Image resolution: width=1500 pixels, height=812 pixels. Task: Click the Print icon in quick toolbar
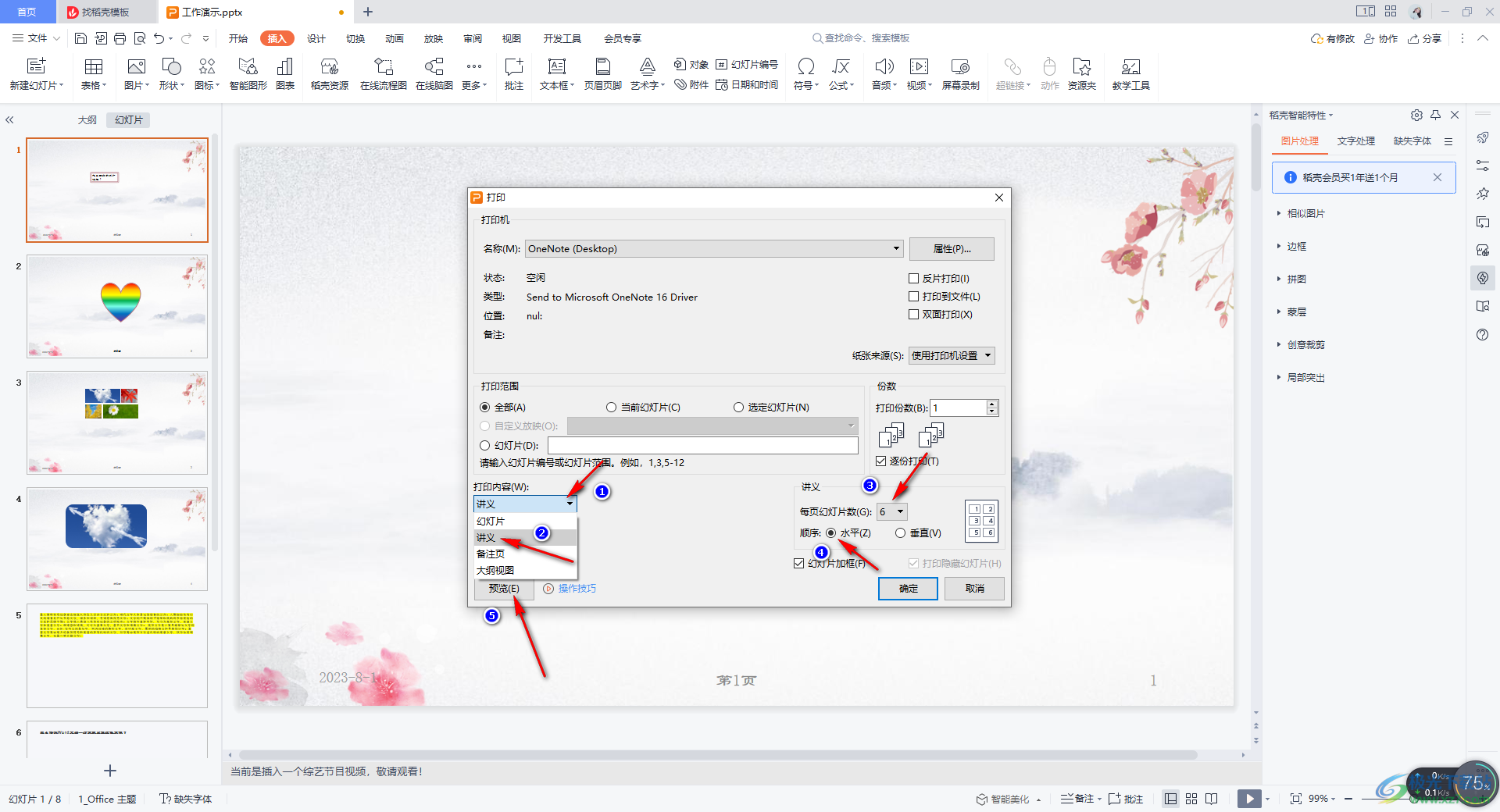pos(120,38)
